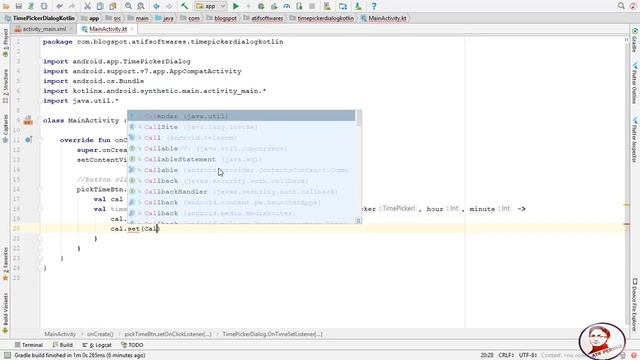Screen dimensions: 640x360
Task: Click the Undo arrow icon
Action: 59,6
